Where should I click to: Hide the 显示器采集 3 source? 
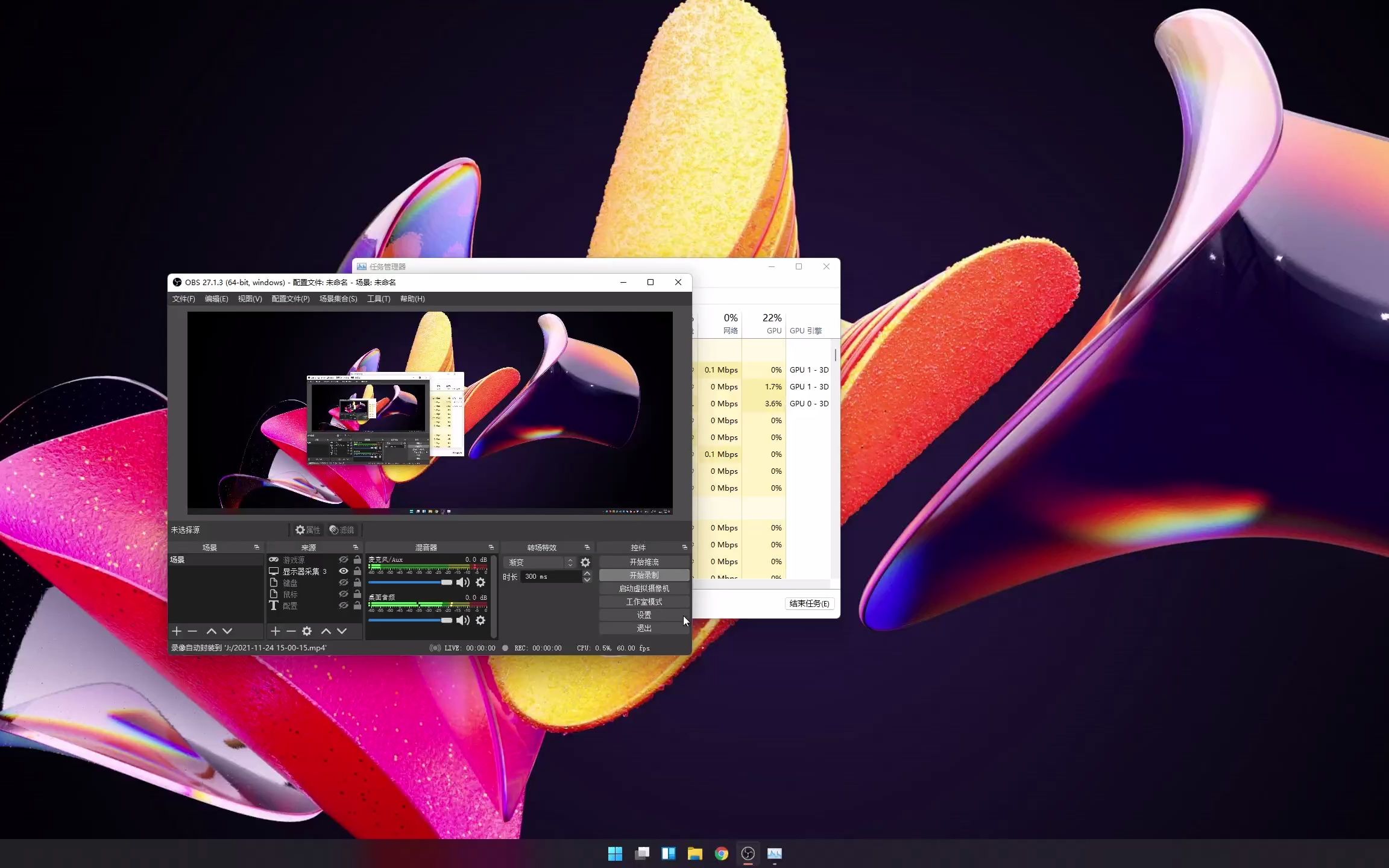click(x=344, y=571)
